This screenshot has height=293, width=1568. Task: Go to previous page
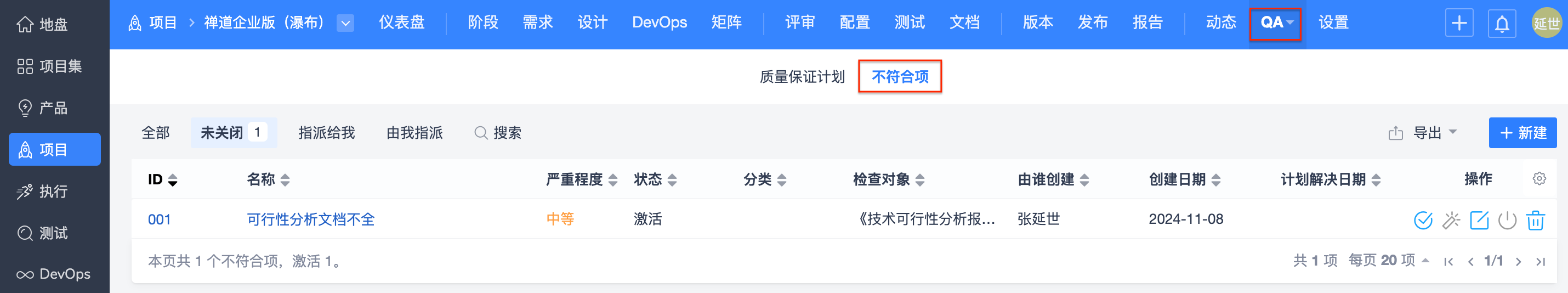[1470, 262]
